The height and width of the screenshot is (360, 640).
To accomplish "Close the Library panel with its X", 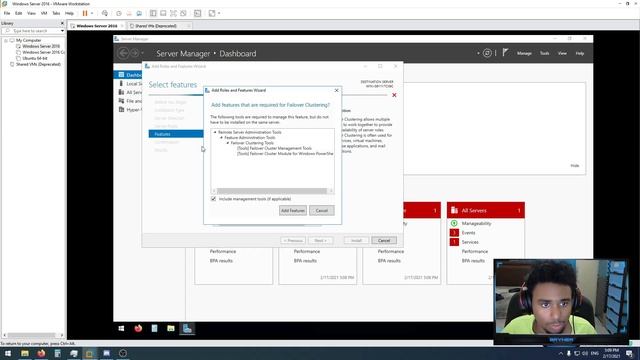I will click(x=62, y=23).
